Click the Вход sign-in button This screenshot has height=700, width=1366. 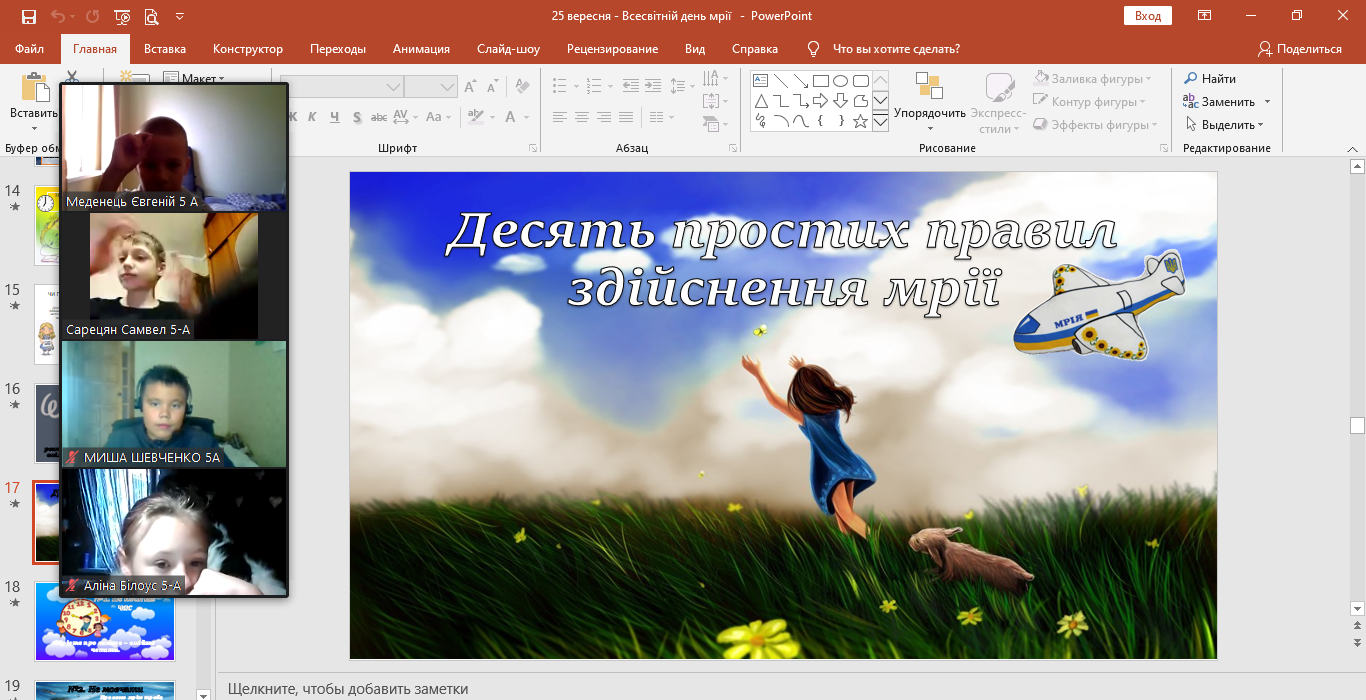[x=1148, y=16]
